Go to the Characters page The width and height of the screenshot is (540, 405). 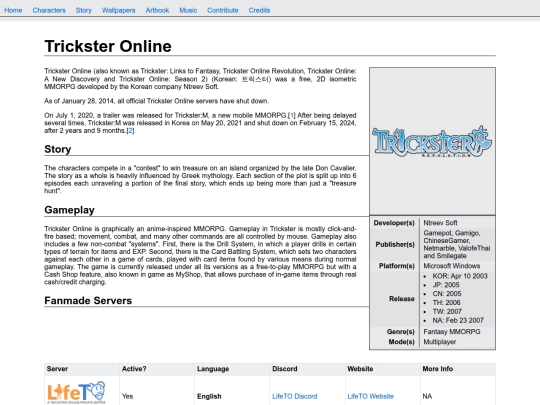coord(49,10)
